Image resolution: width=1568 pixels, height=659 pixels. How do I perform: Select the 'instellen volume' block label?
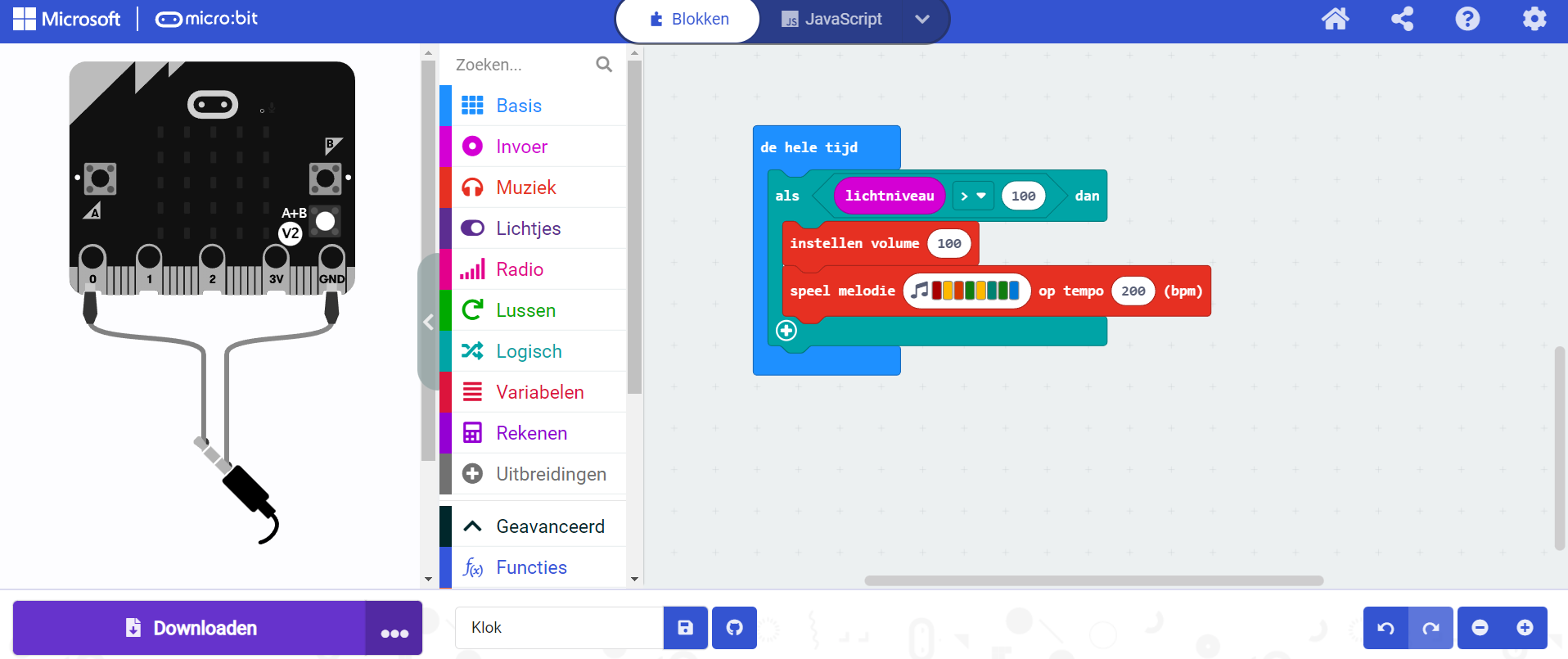854,243
